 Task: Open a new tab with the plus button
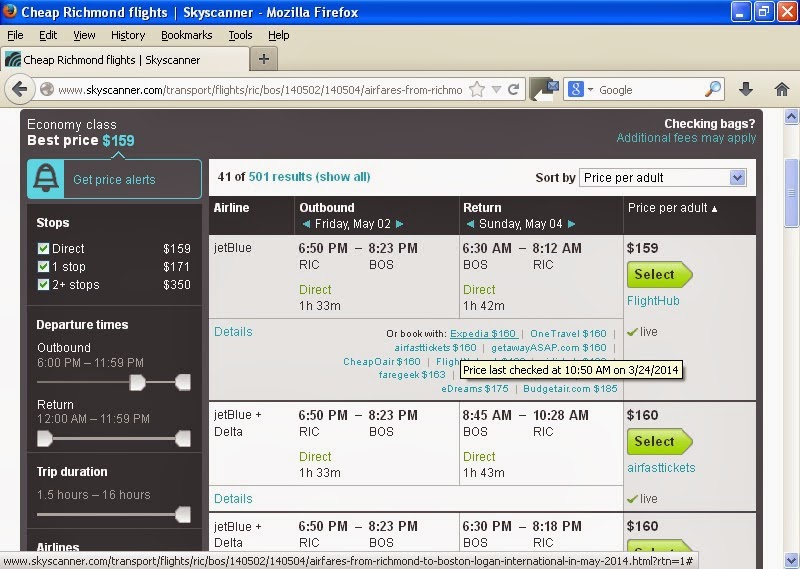click(264, 59)
